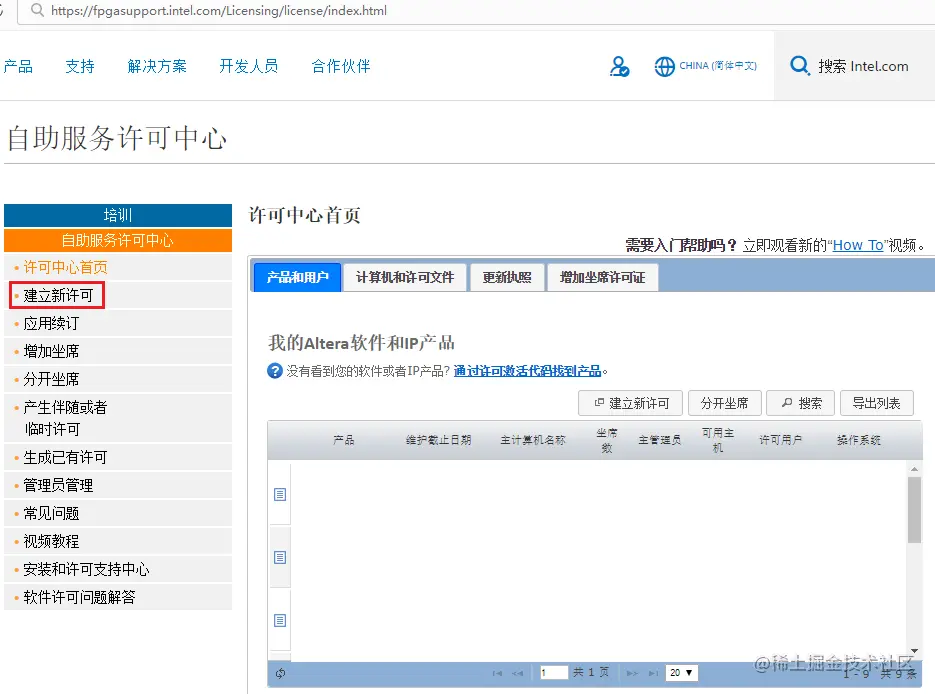Switch to 增加坐席许可证 tab
Viewport: 935px width, 694px height.
(602, 277)
